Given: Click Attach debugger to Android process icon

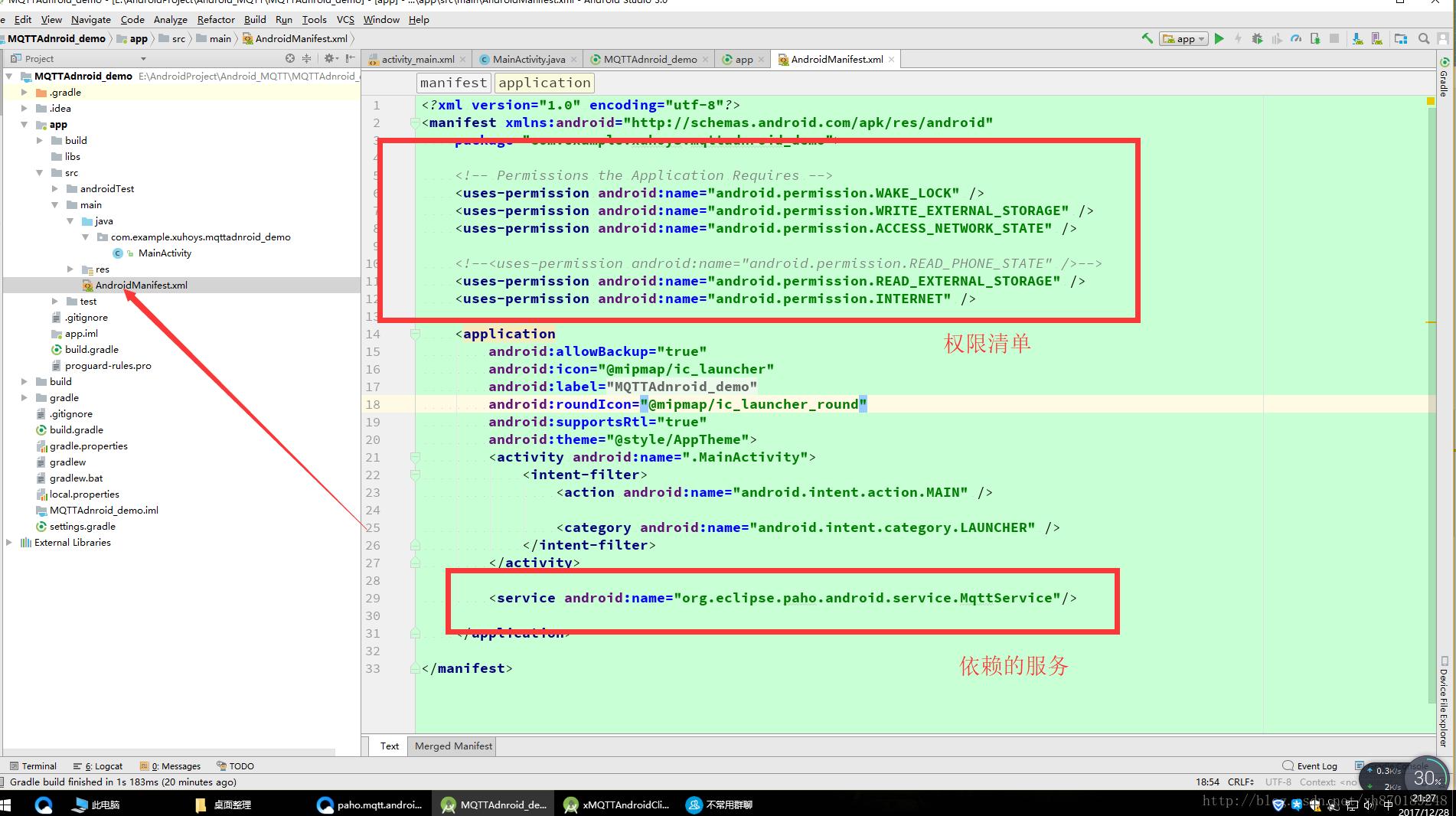Looking at the screenshot, I should click(x=1315, y=38).
